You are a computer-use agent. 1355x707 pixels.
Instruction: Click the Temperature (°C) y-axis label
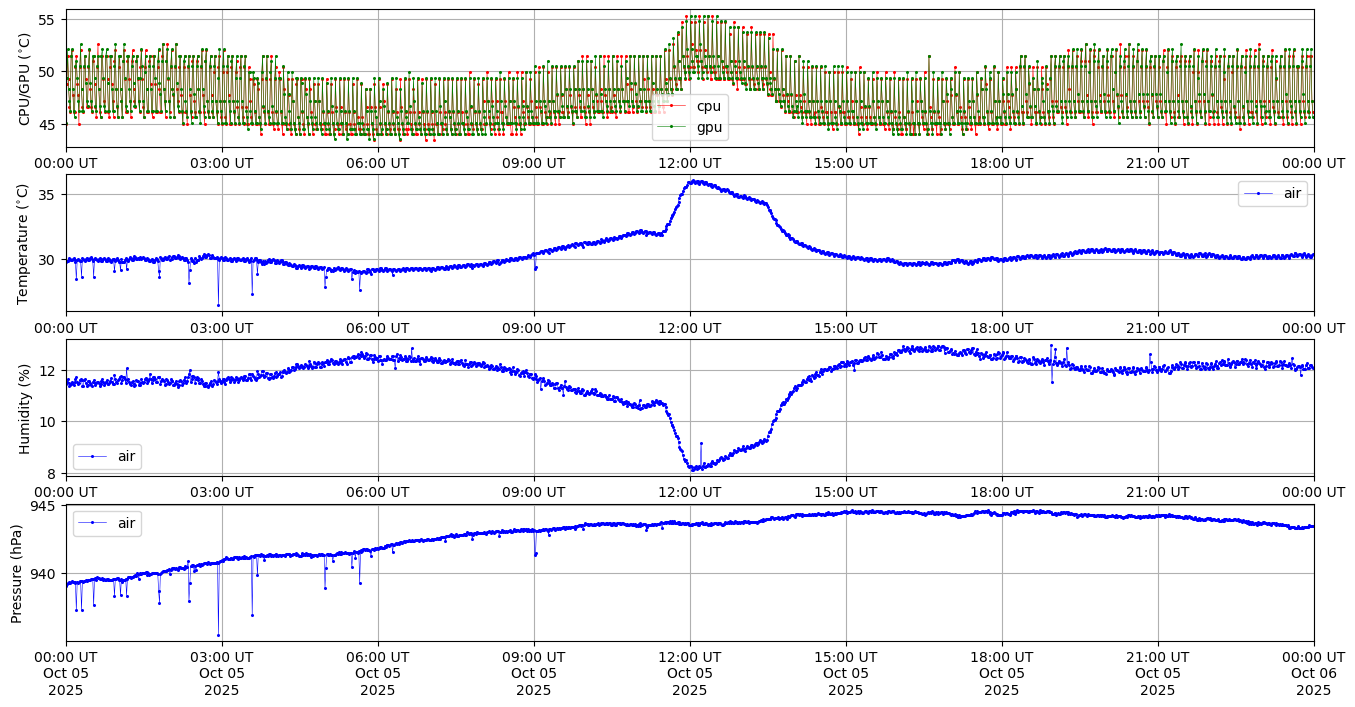point(25,243)
